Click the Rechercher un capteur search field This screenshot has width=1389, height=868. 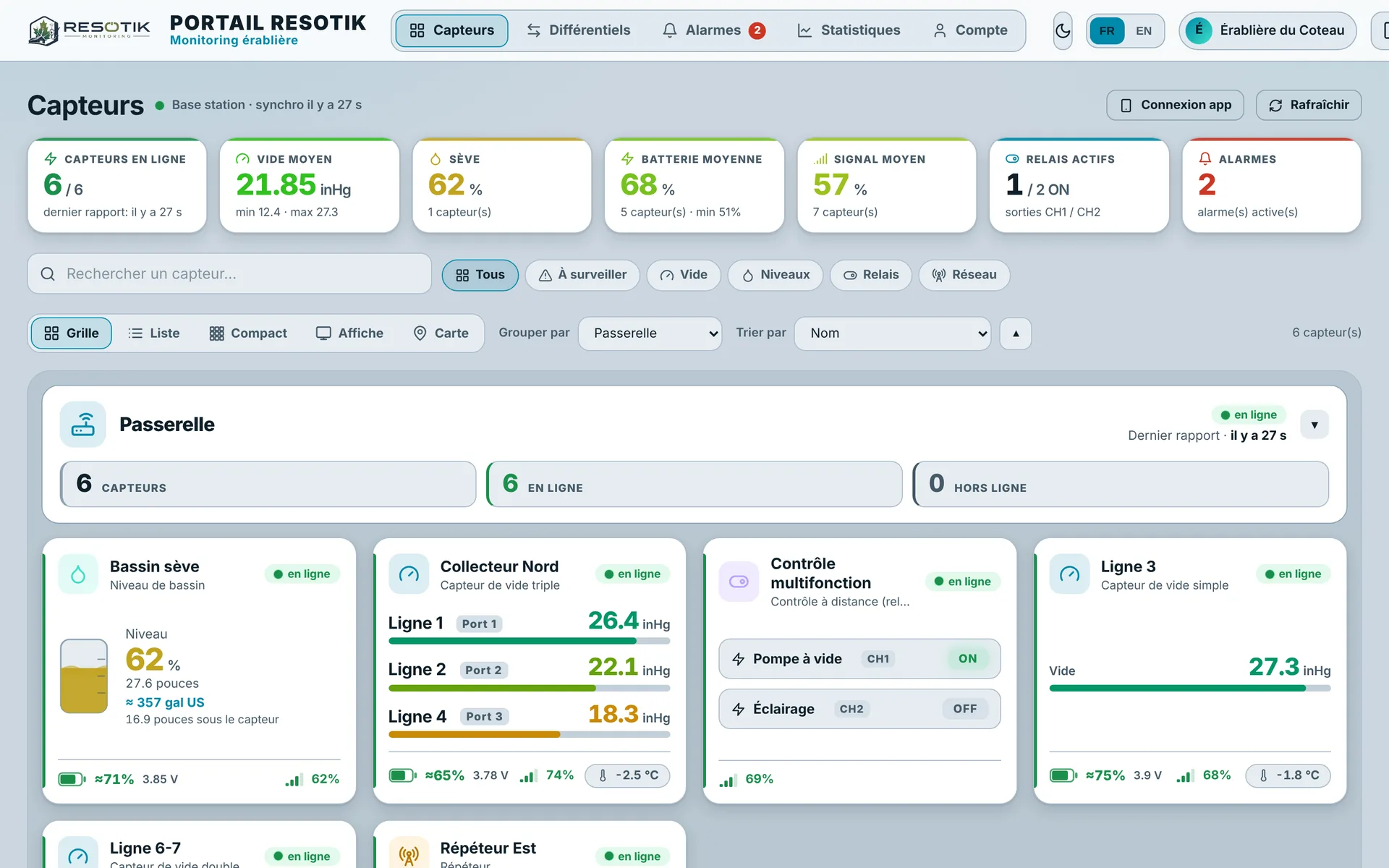pos(229,274)
